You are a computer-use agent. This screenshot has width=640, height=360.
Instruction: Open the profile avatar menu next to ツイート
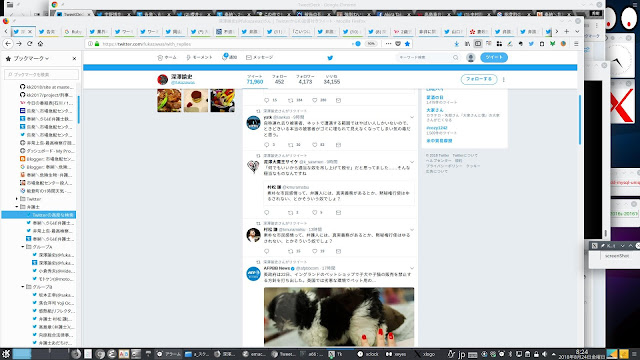pos(471,58)
